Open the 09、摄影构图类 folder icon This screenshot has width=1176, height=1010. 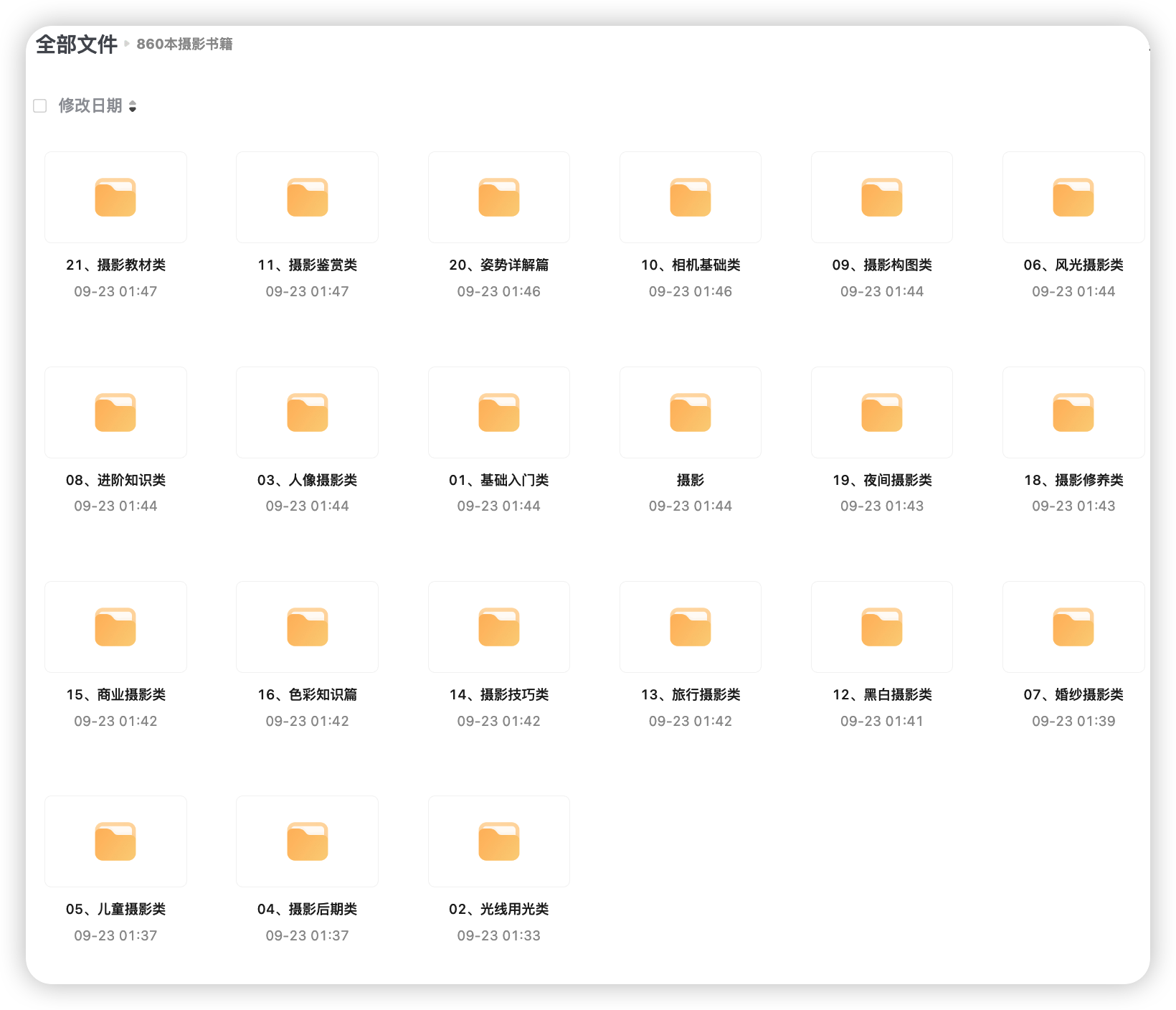(x=882, y=197)
